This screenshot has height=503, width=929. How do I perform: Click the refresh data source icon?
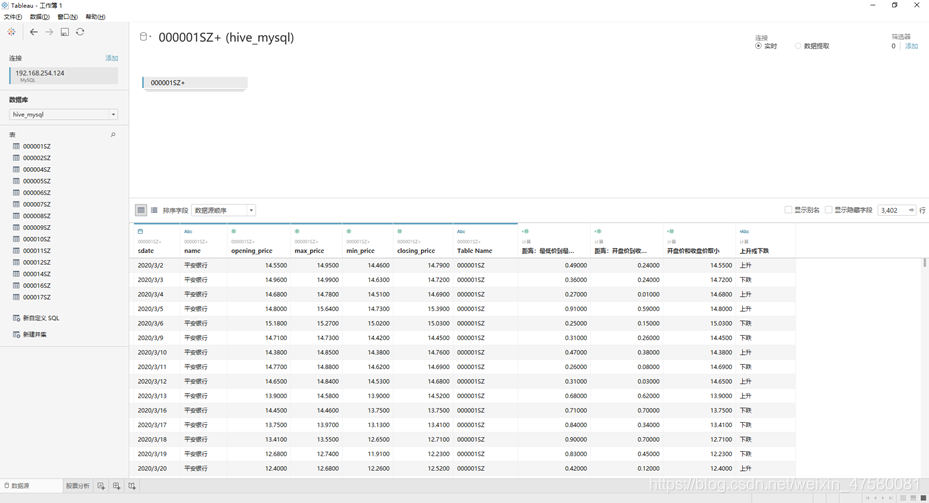pyautogui.click(x=80, y=32)
